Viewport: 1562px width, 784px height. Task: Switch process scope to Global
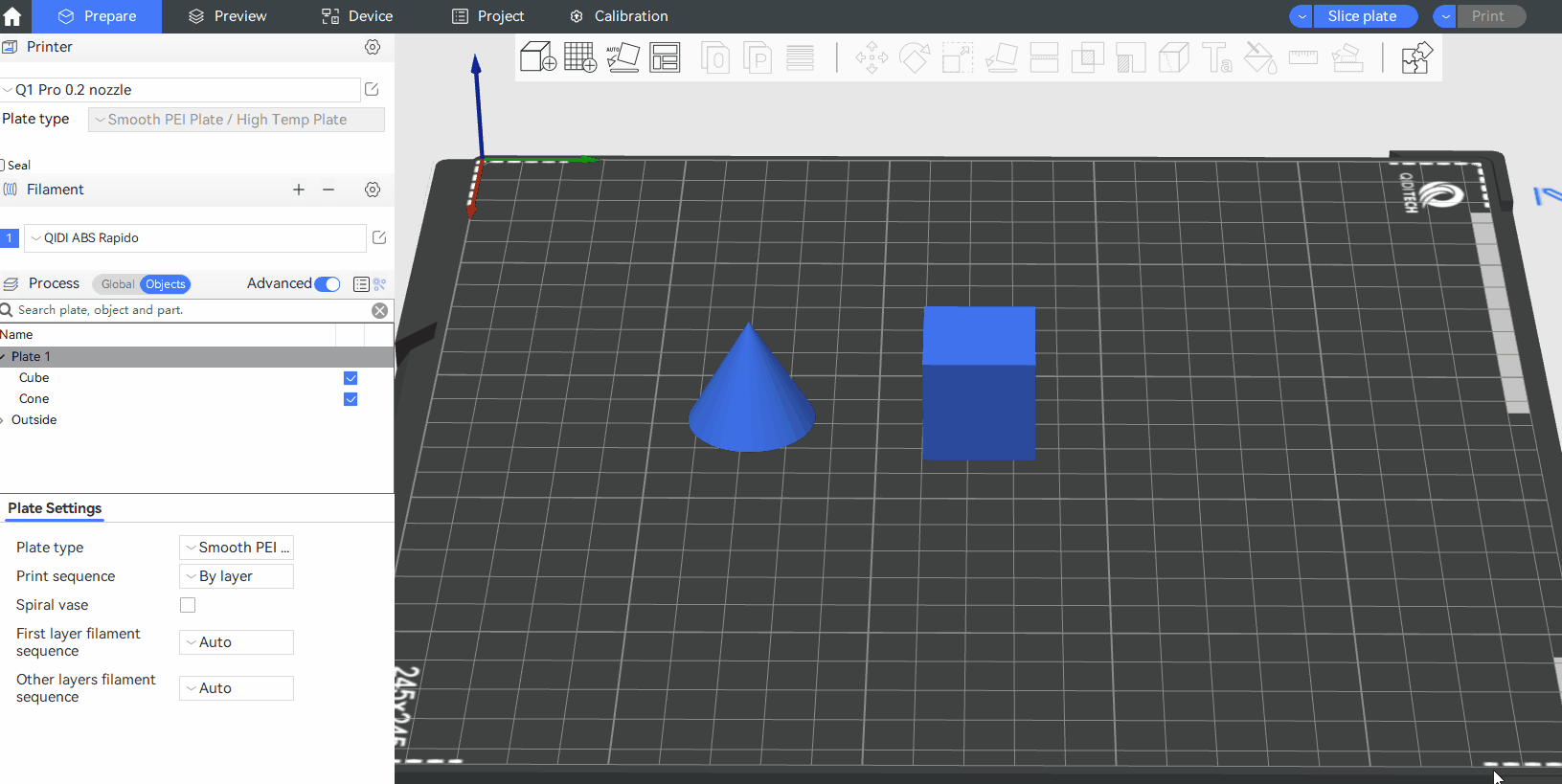(x=117, y=284)
